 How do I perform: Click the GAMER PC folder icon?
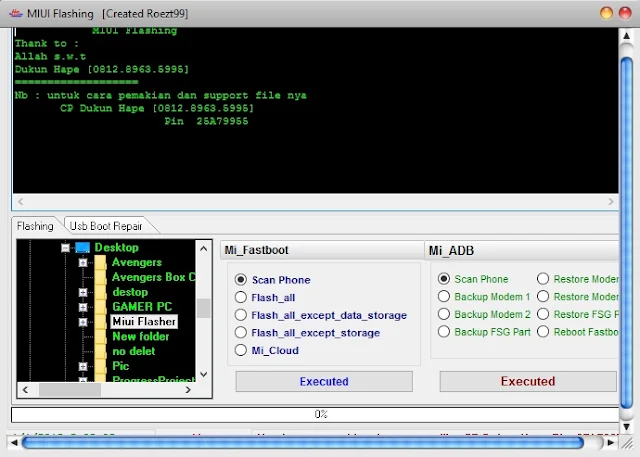(x=100, y=307)
